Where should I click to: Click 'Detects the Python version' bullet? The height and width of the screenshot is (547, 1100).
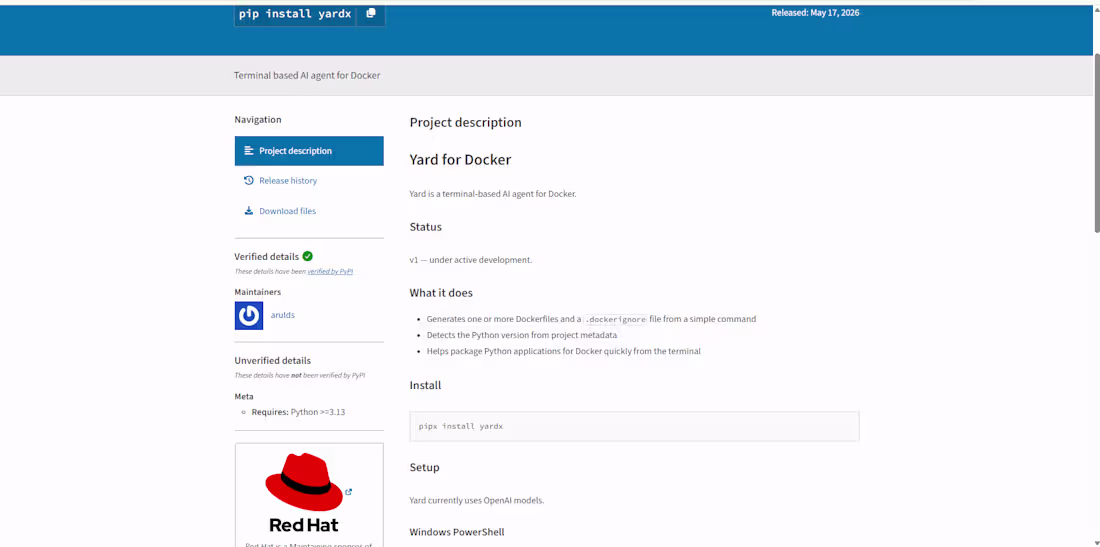522,335
